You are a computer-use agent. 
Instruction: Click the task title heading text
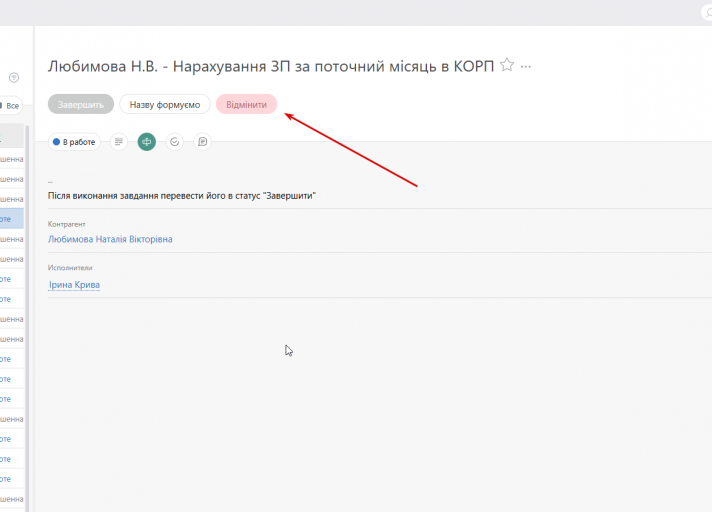coord(271,66)
